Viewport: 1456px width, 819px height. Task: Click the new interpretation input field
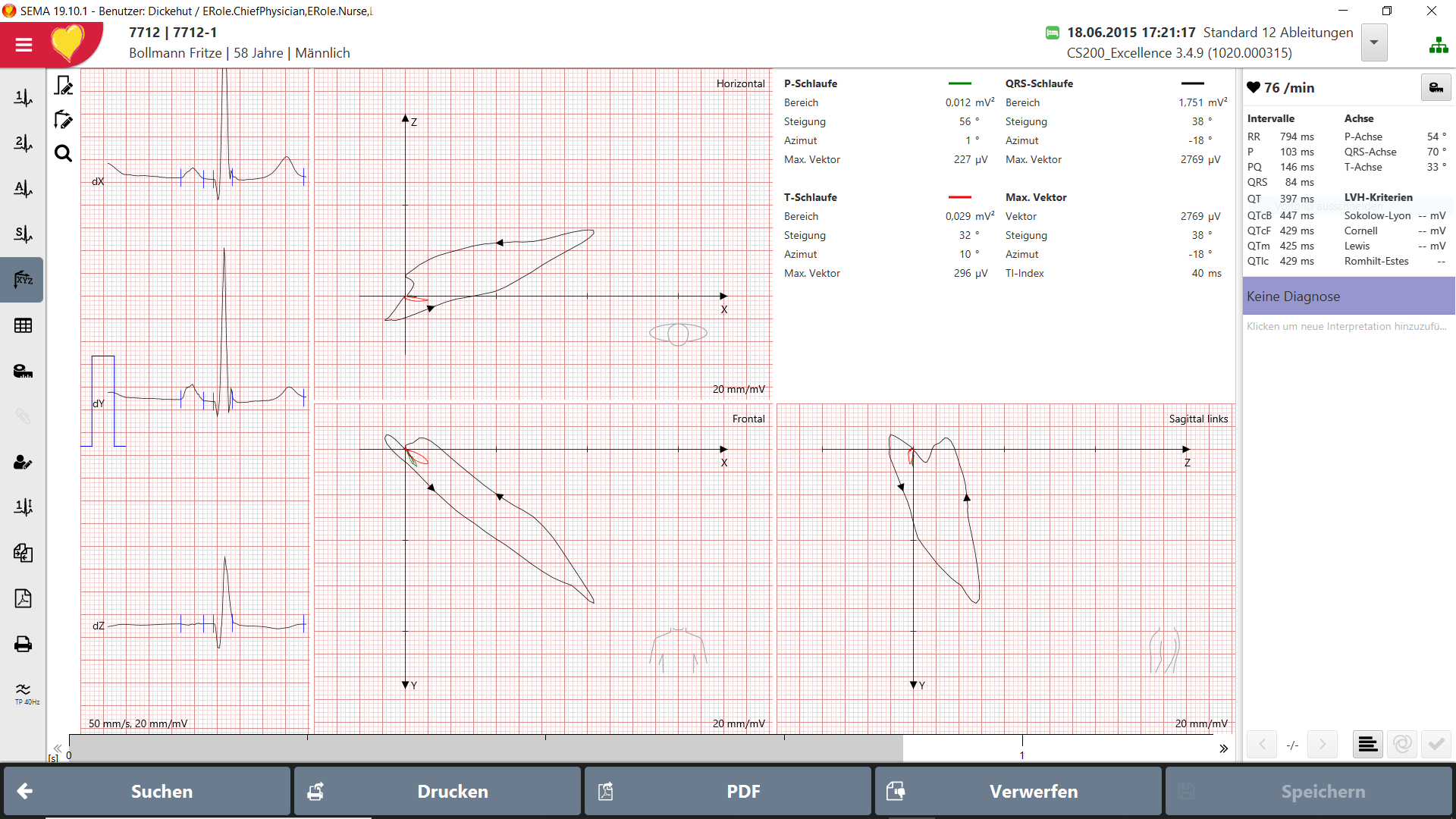[1347, 327]
